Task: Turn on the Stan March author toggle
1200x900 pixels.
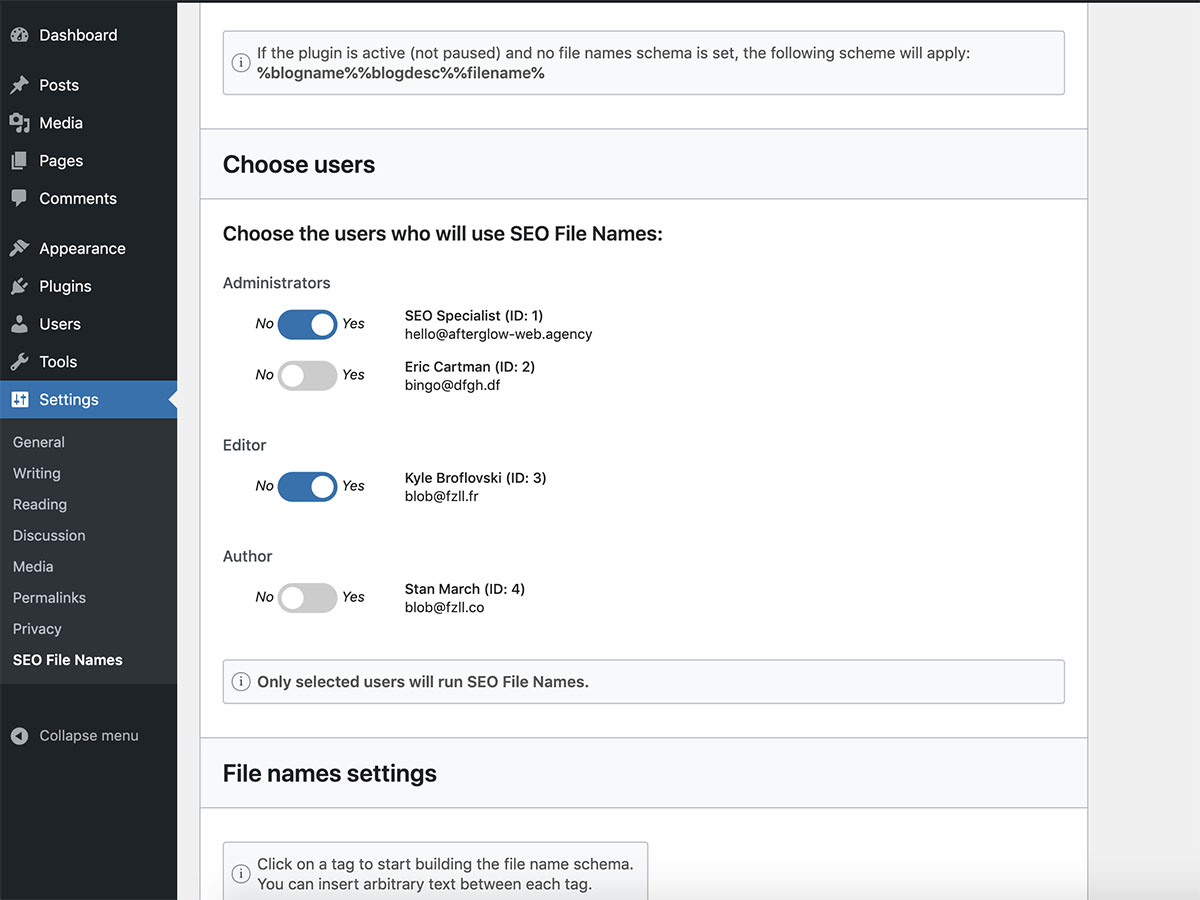Action: coord(308,597)
